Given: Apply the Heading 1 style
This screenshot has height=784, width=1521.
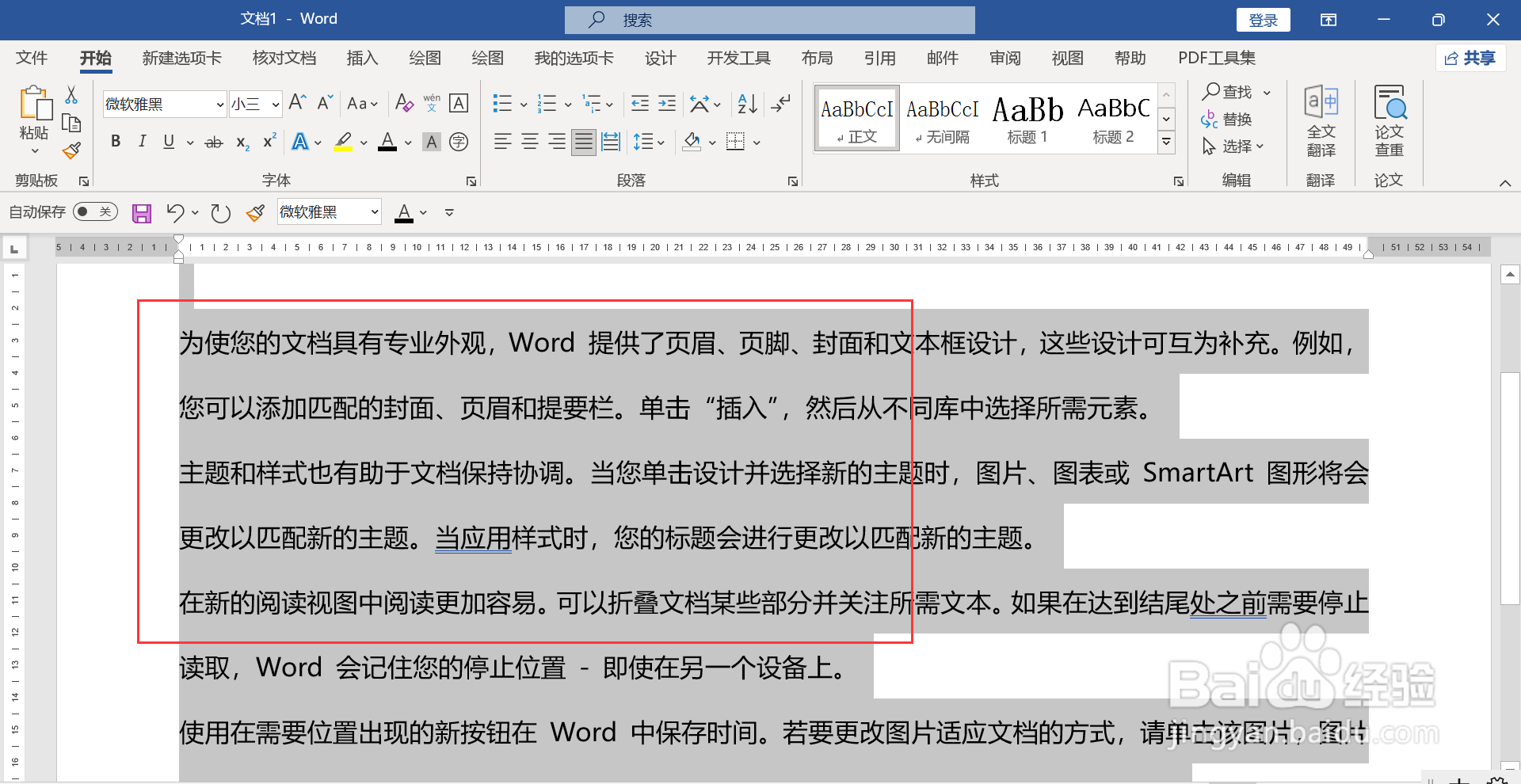Looking at the screenshot, I should click(1027, 118).
